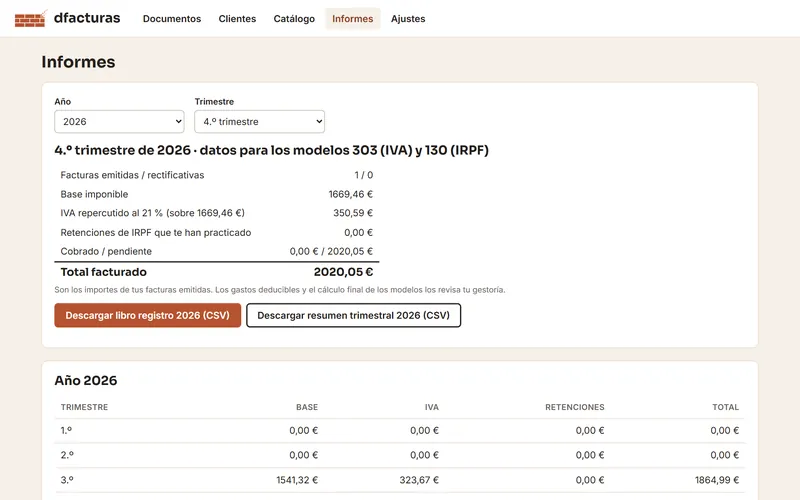Select the Informes navigation tab

coord(353,19)
